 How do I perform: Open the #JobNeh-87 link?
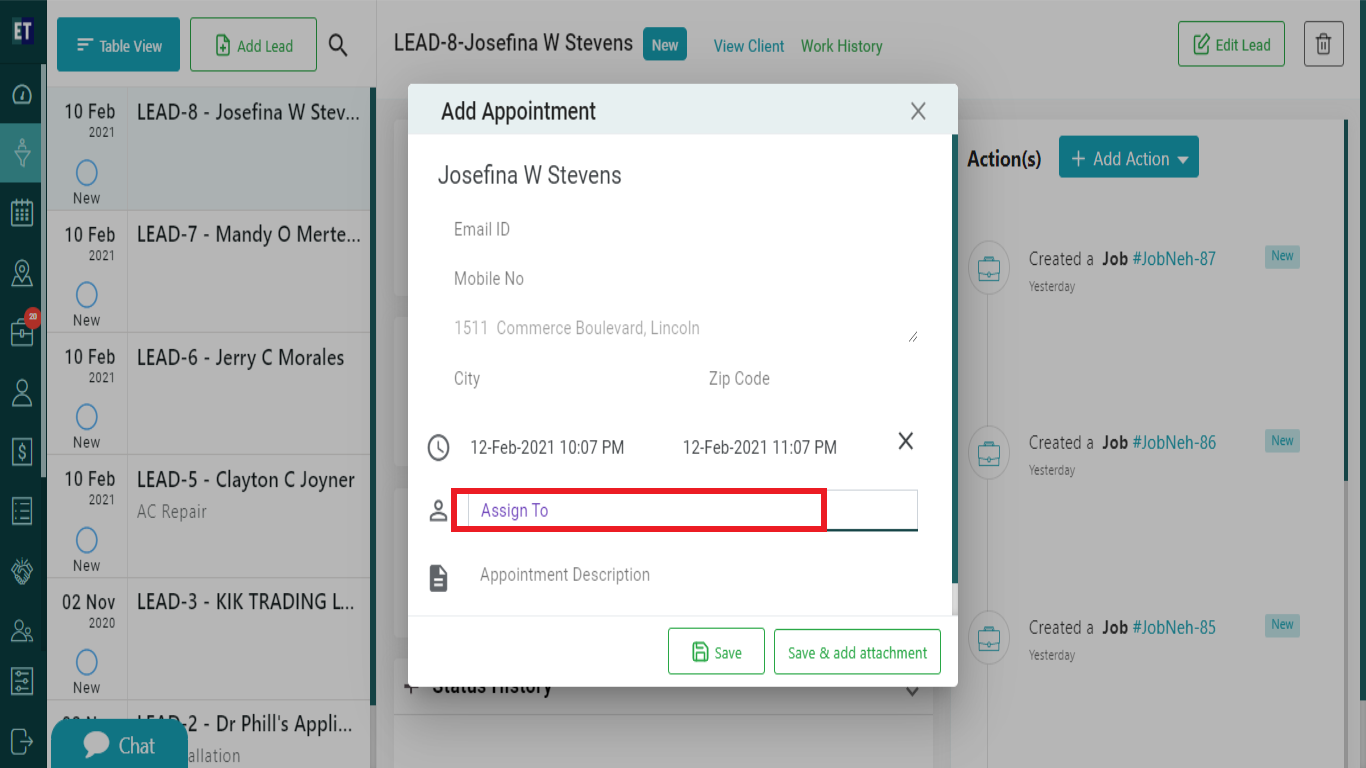(x=1174, y=259)
